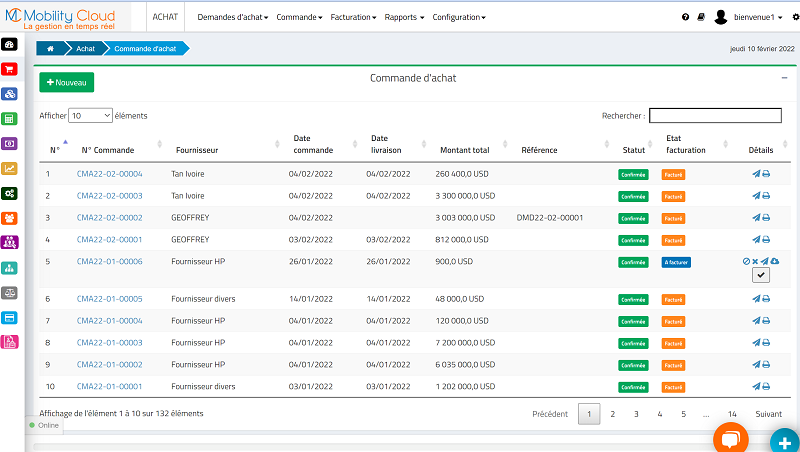Open the Afficher elements count dropdown

(x=90, y=116)
